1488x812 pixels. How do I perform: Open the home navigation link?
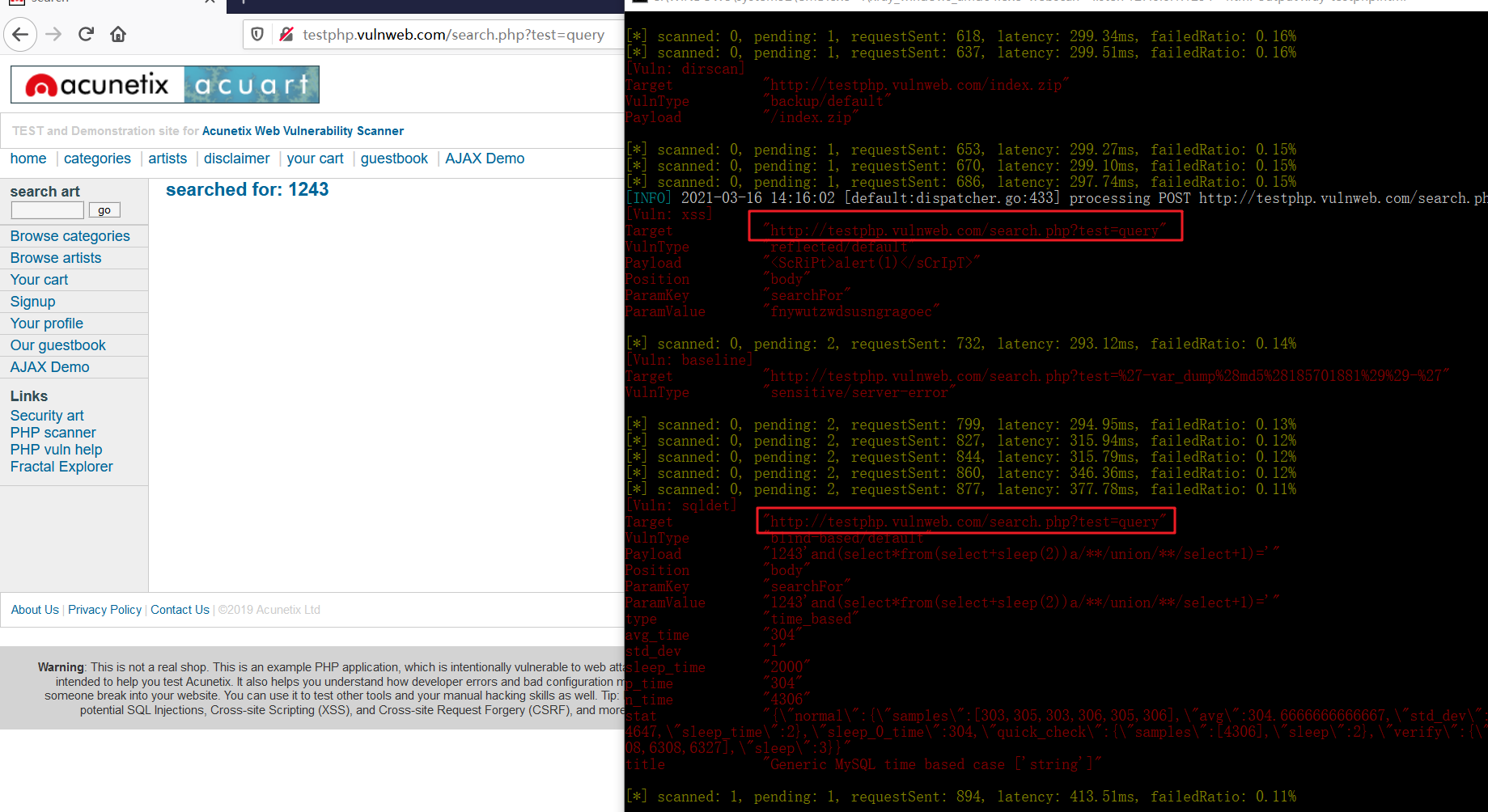pyautogui.click(x=28, y=159)
